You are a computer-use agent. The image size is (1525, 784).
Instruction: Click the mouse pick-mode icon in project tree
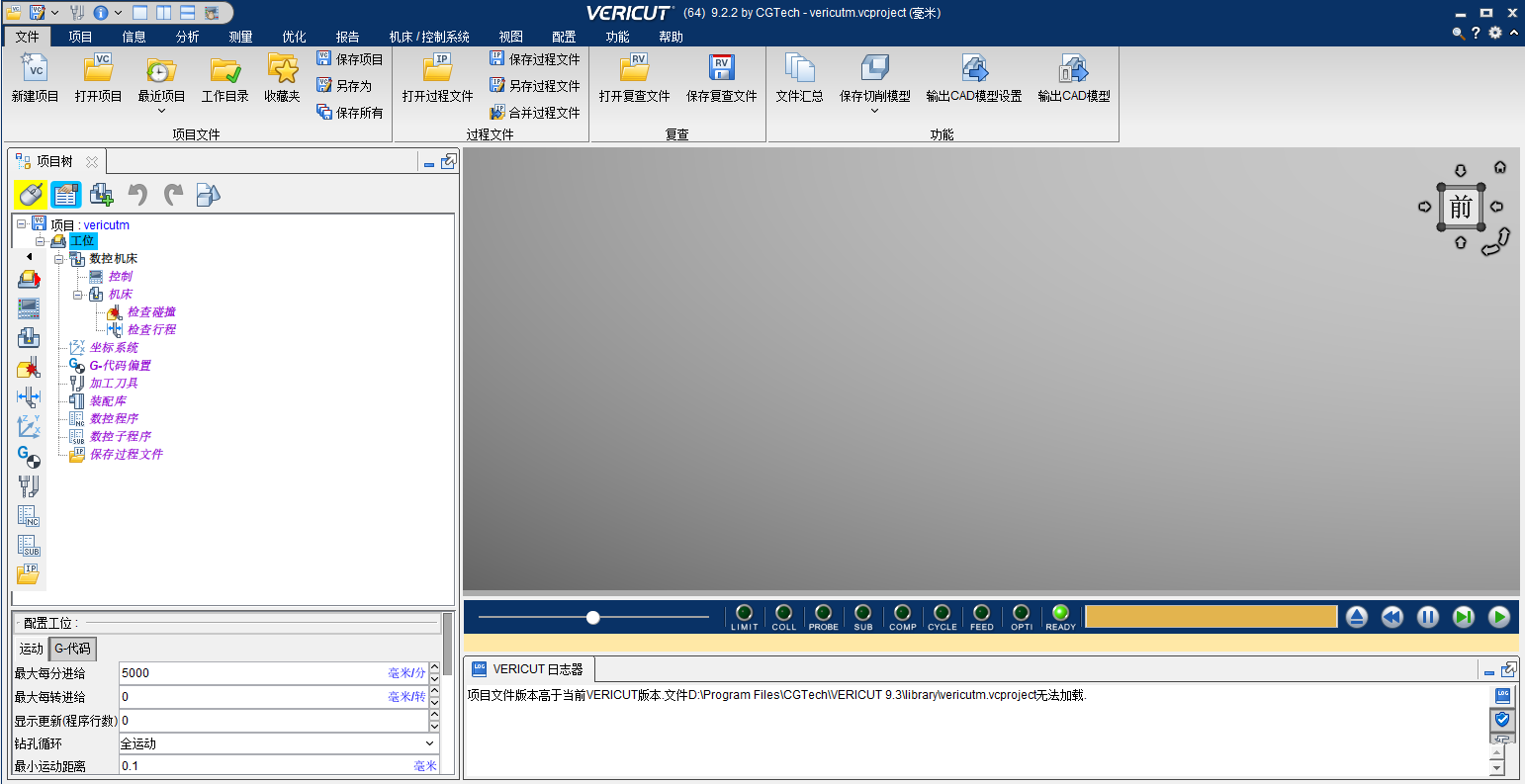click(30, 195)
